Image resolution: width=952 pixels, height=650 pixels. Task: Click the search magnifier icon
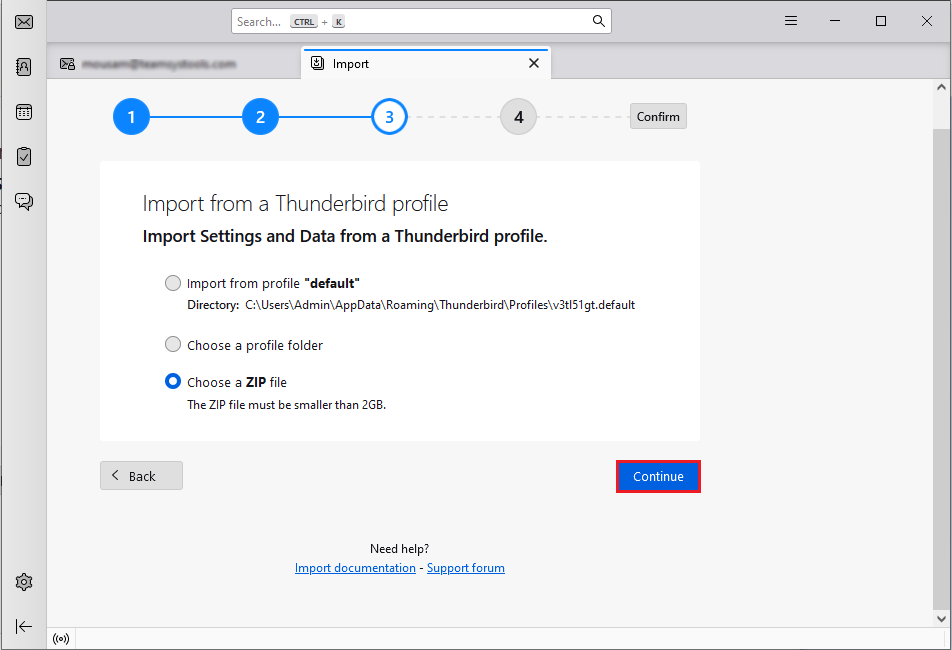tap(599, 21)
